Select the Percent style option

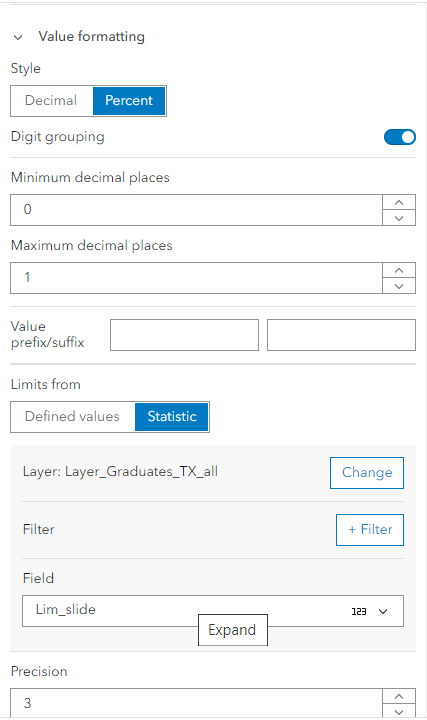[x=129, y=101]
